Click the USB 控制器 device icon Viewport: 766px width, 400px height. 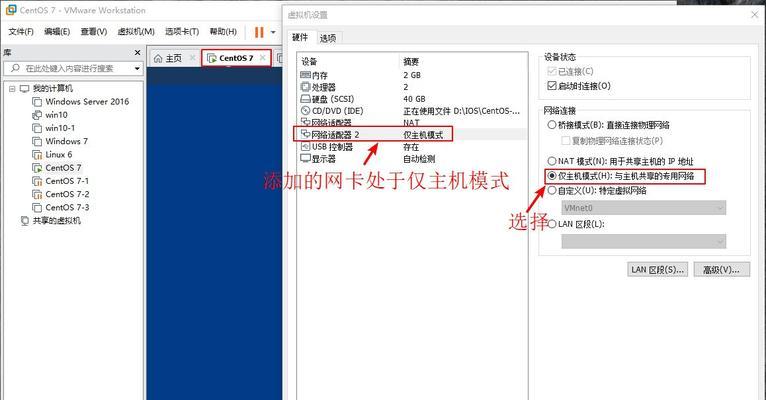coord(305,147)
